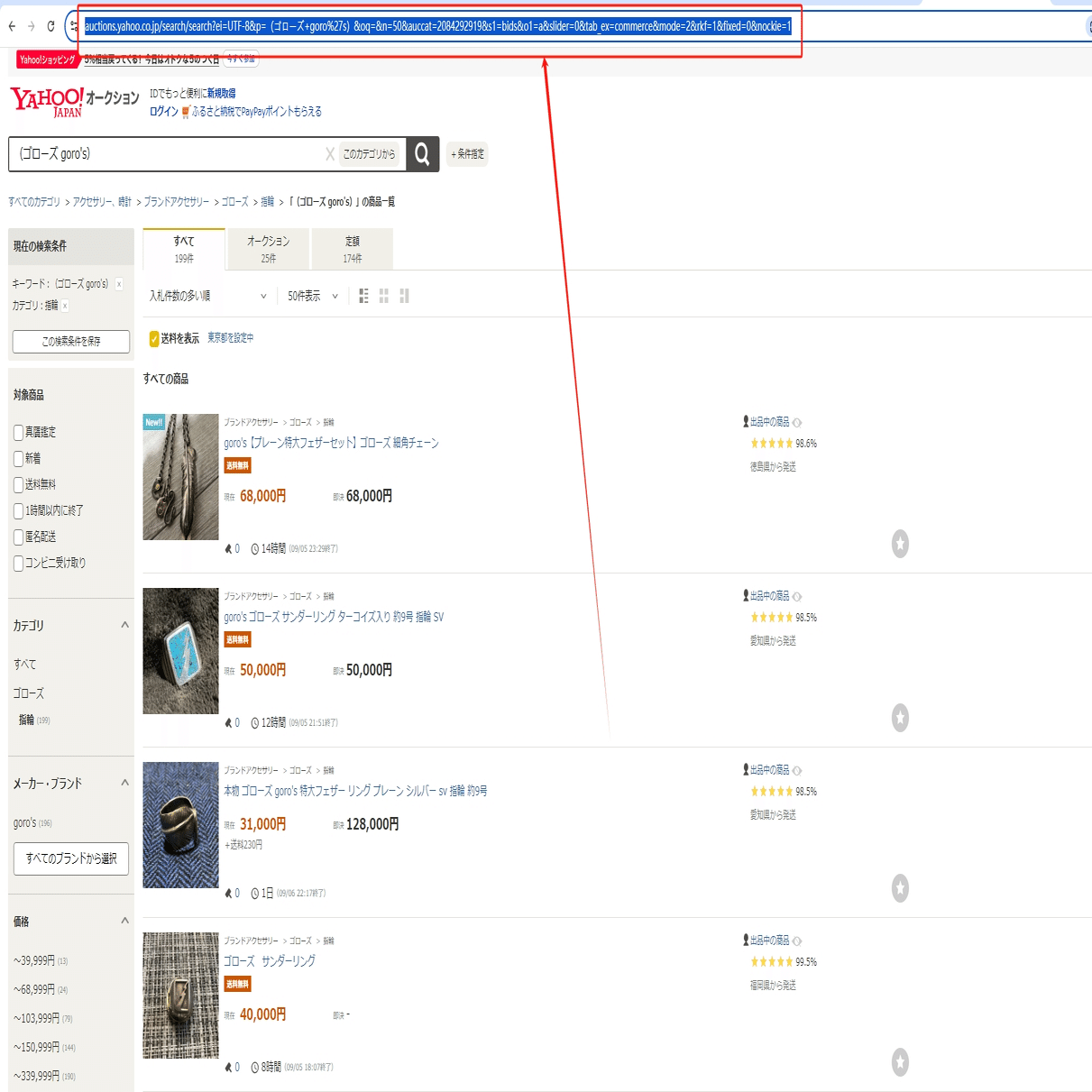Filter by price ~103,999円
This screenshot has height=1092, width=1092.
point(37,1018)
